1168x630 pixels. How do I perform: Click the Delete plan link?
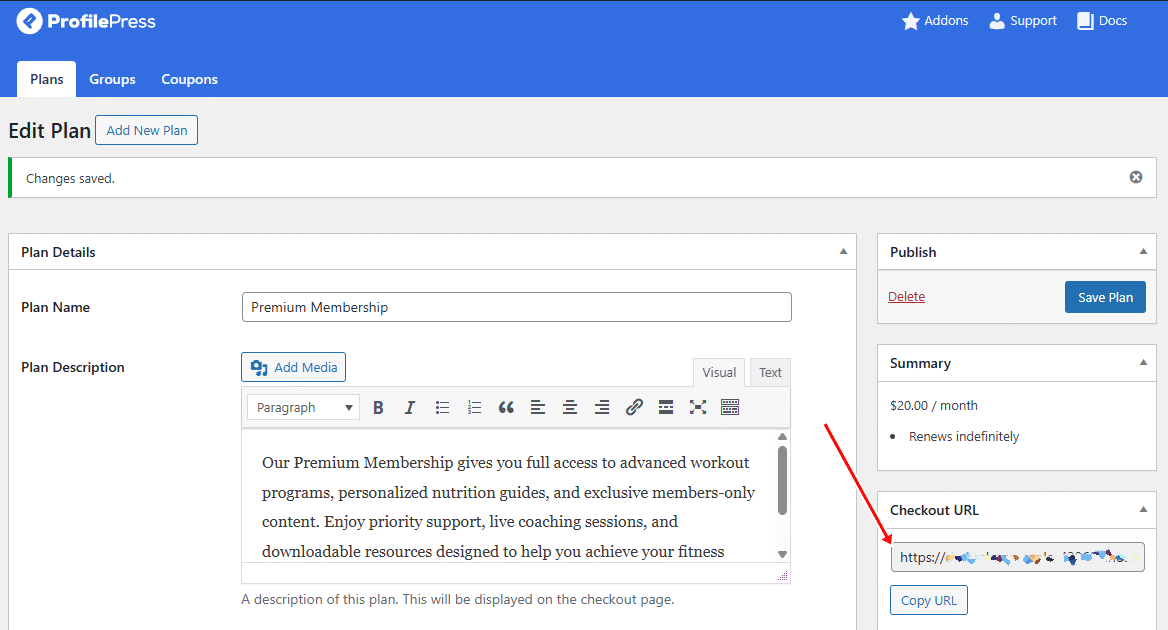pyautogui.click(x=906, y=296)
